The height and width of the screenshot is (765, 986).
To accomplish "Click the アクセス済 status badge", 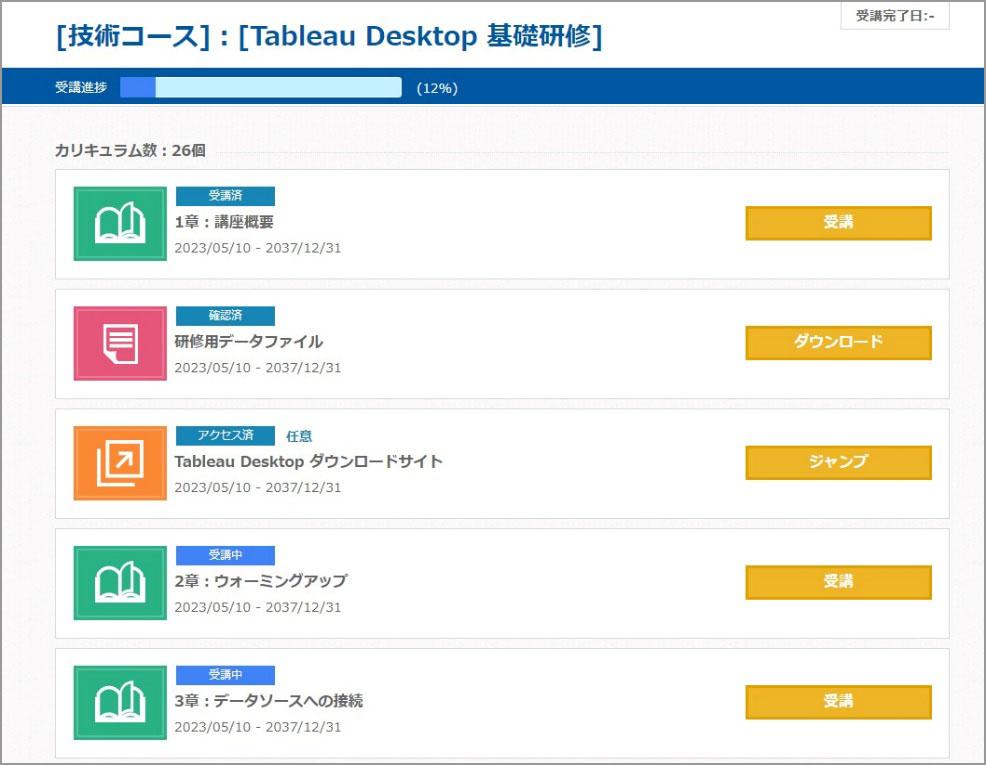I will (x=225, y=436).
